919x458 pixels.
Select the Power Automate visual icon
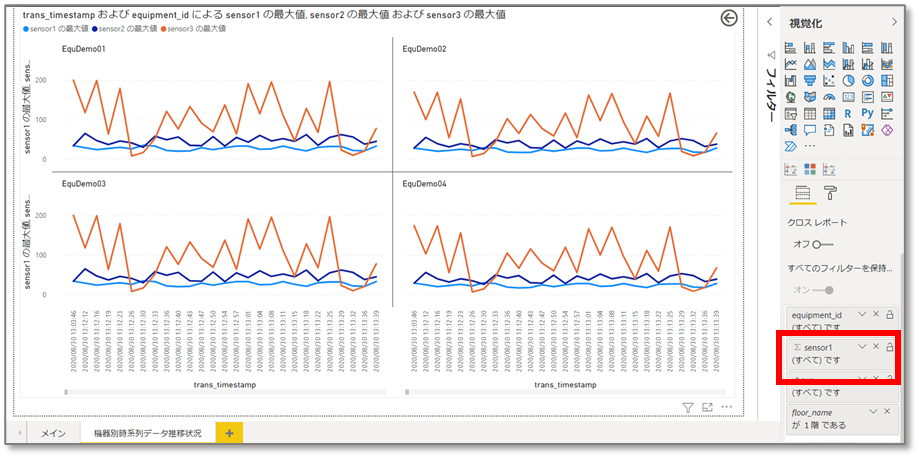[x=791, y=146]
